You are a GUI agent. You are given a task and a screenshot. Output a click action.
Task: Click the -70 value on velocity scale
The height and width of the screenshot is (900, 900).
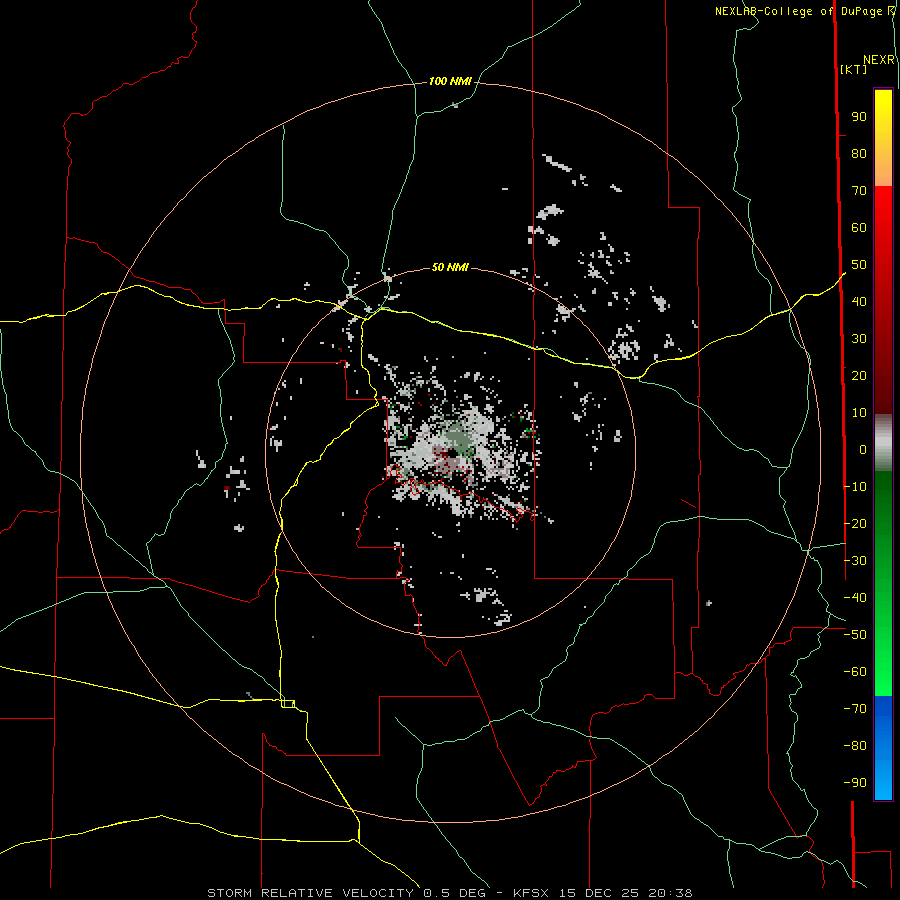855,709
